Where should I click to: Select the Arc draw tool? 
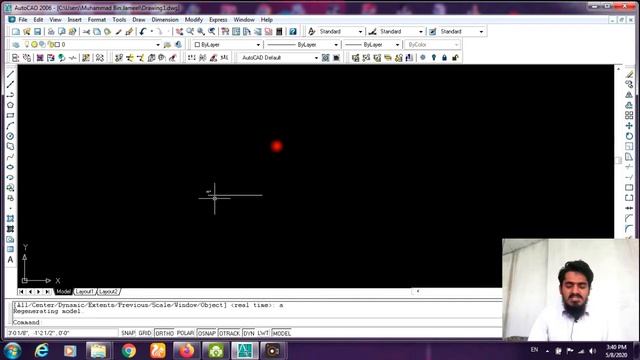[10, 126]
